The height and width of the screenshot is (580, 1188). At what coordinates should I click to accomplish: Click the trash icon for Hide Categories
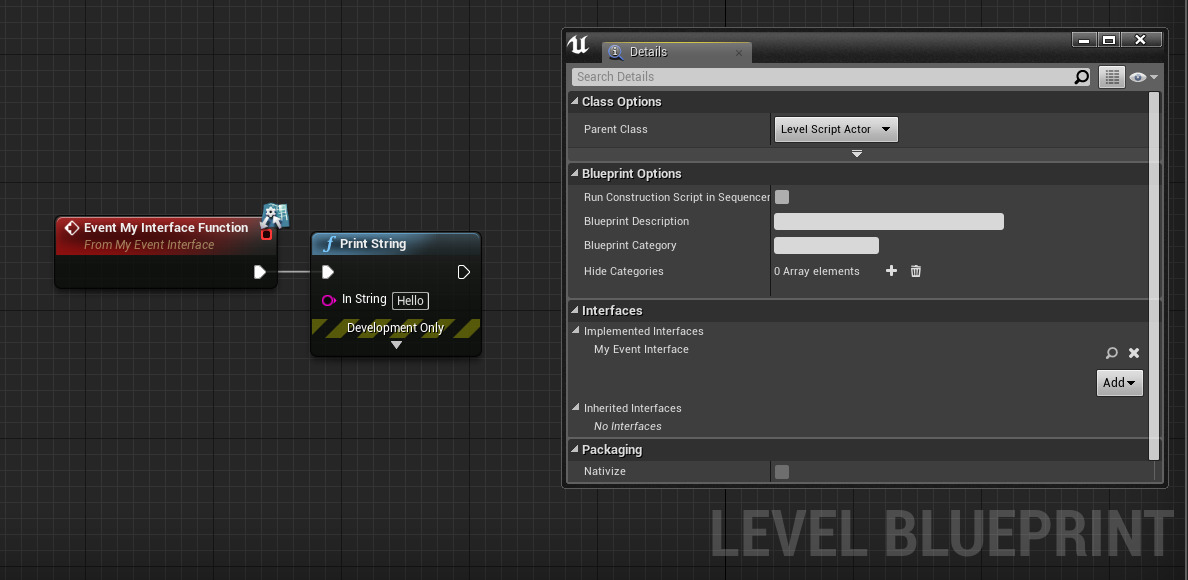[915, 271]
